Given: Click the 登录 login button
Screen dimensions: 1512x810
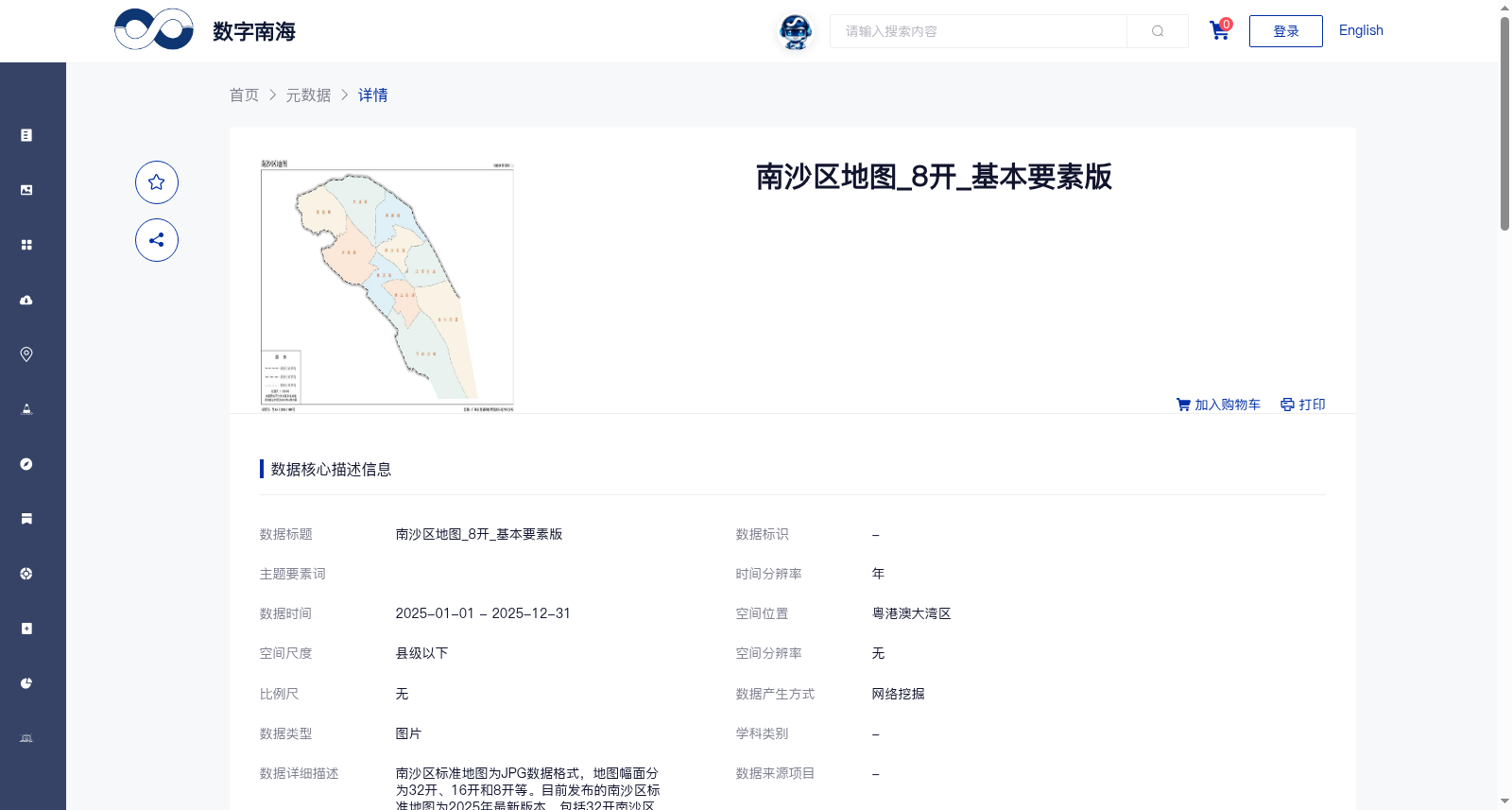Looking at the screenshot, I should 1286,31.
